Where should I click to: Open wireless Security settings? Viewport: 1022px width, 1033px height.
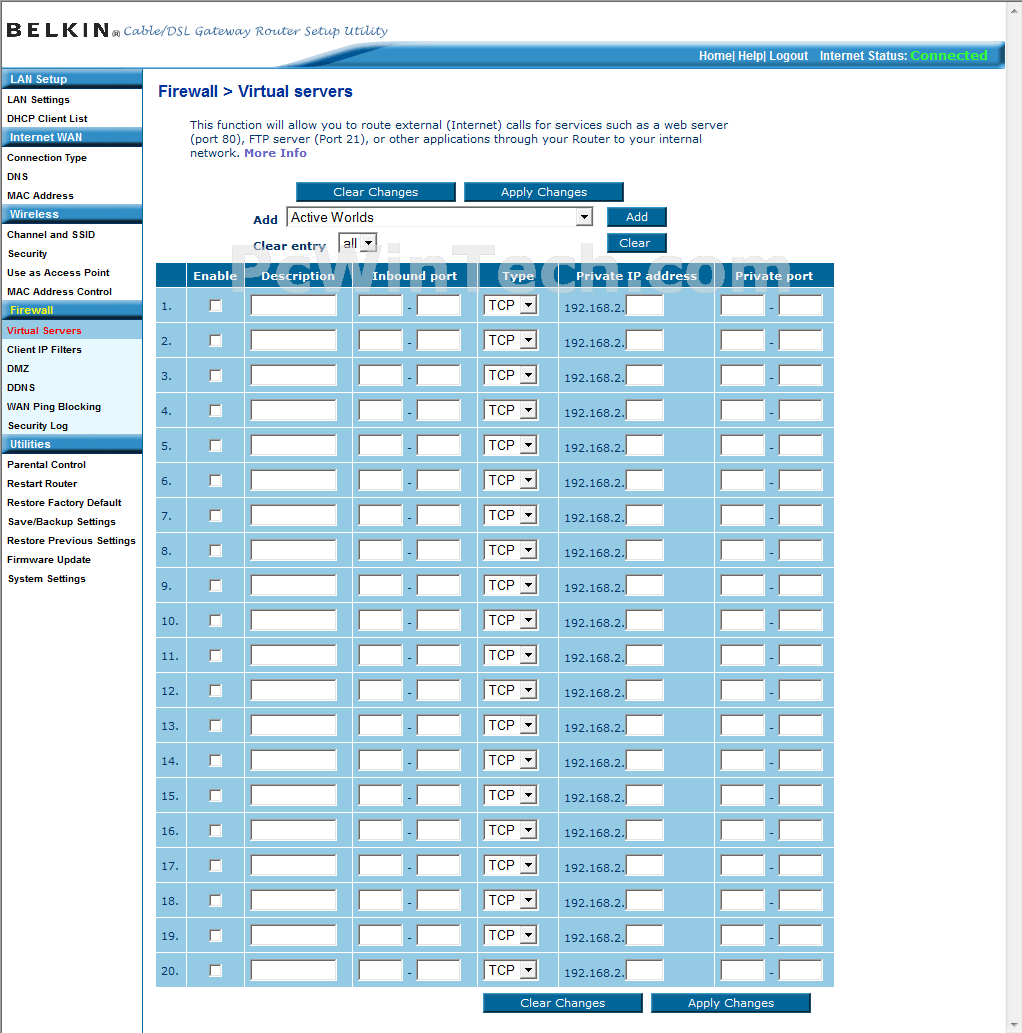coord(27,254)
